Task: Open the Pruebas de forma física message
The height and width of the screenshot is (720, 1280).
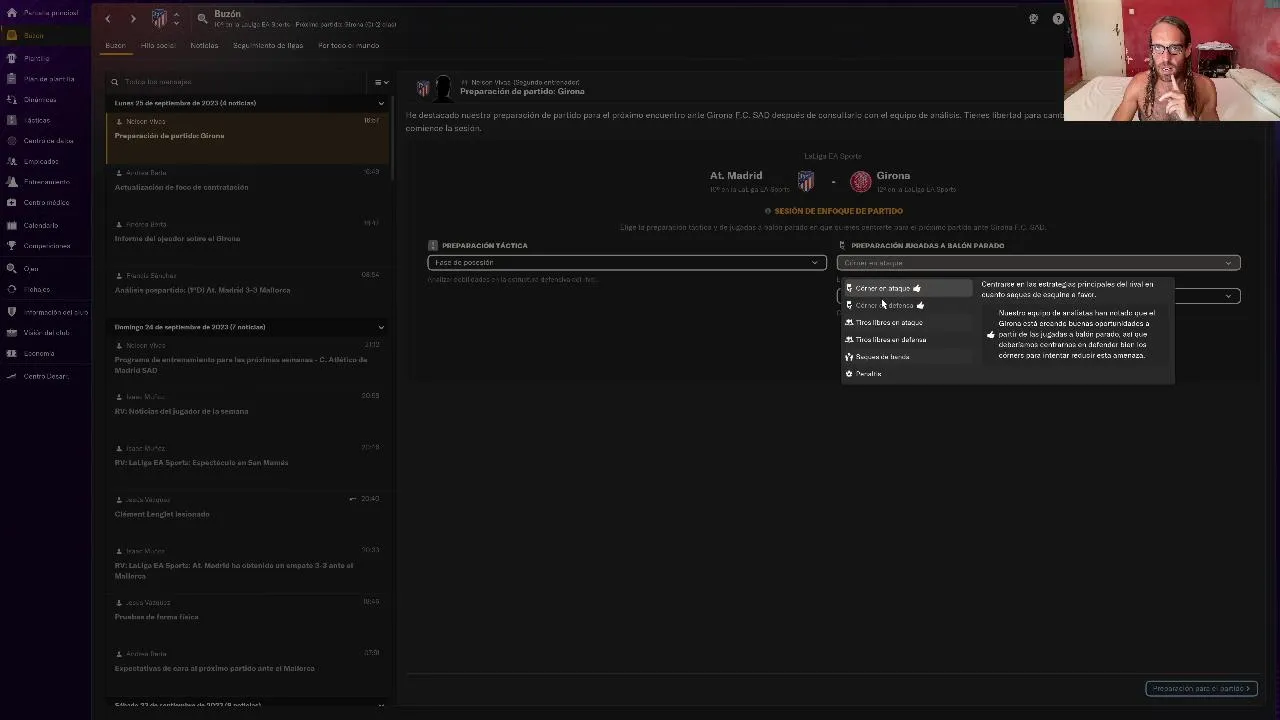Action: tap(247, 618)
